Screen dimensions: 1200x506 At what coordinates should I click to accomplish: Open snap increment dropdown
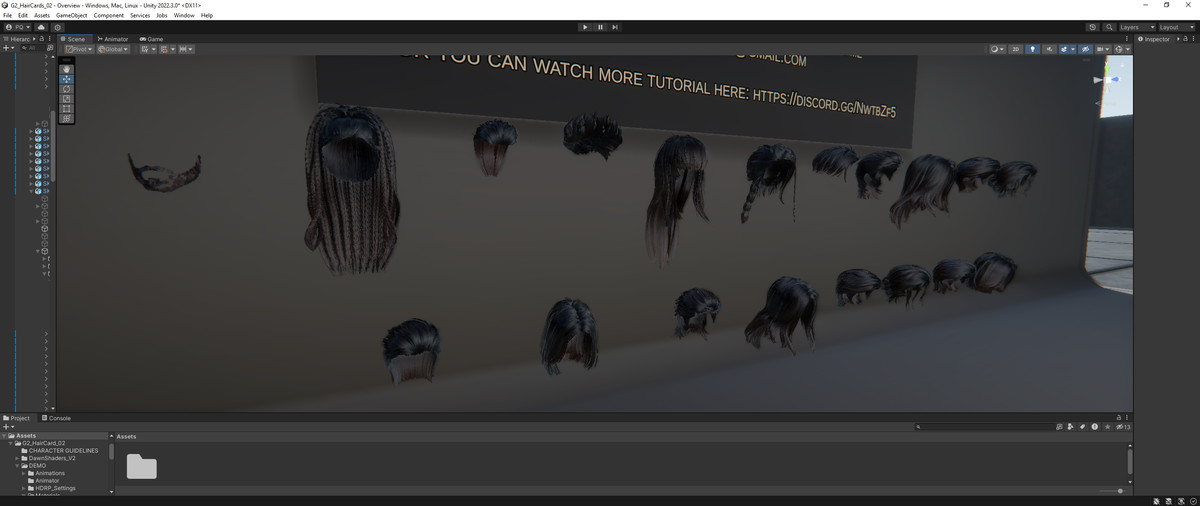(186, 49)
